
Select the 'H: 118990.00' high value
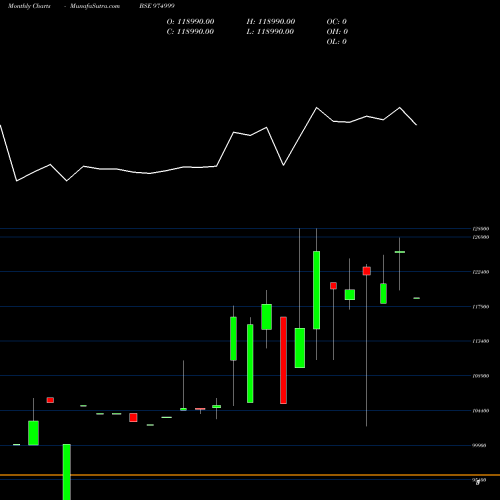271,22
